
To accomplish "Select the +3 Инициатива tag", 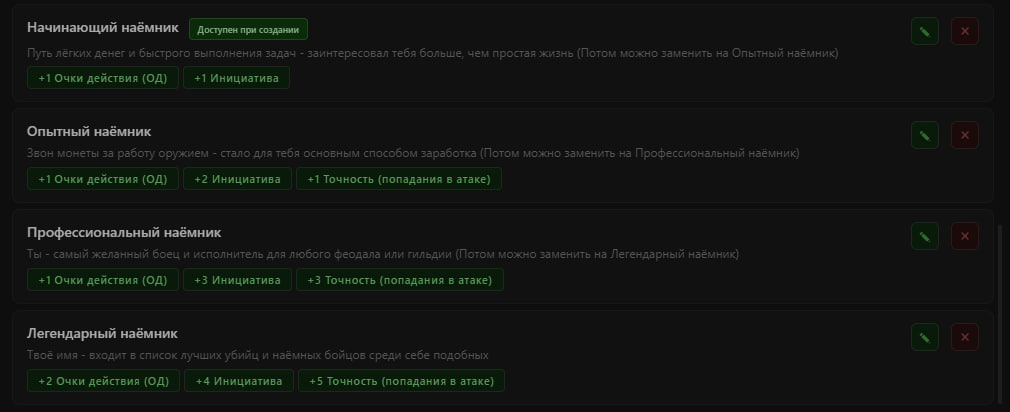I will coord(237,280).
